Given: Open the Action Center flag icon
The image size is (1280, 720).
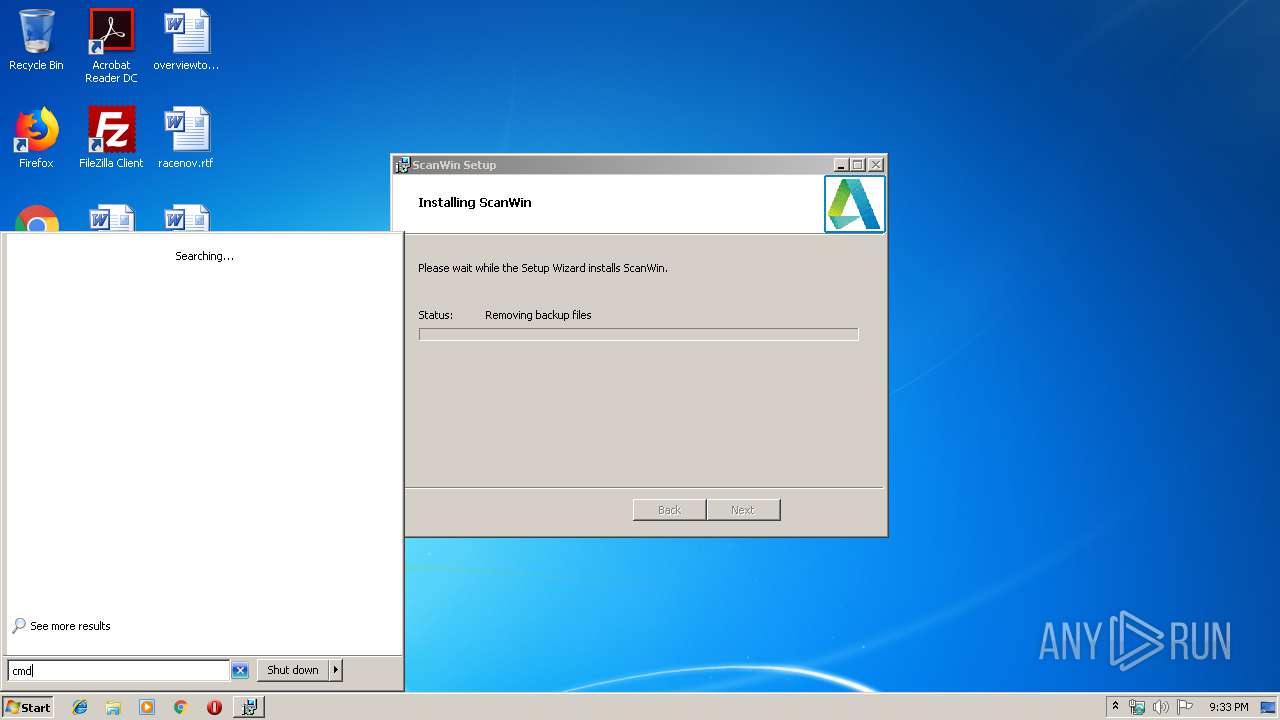Looking at the screenshot, I should click(1184, 707).
